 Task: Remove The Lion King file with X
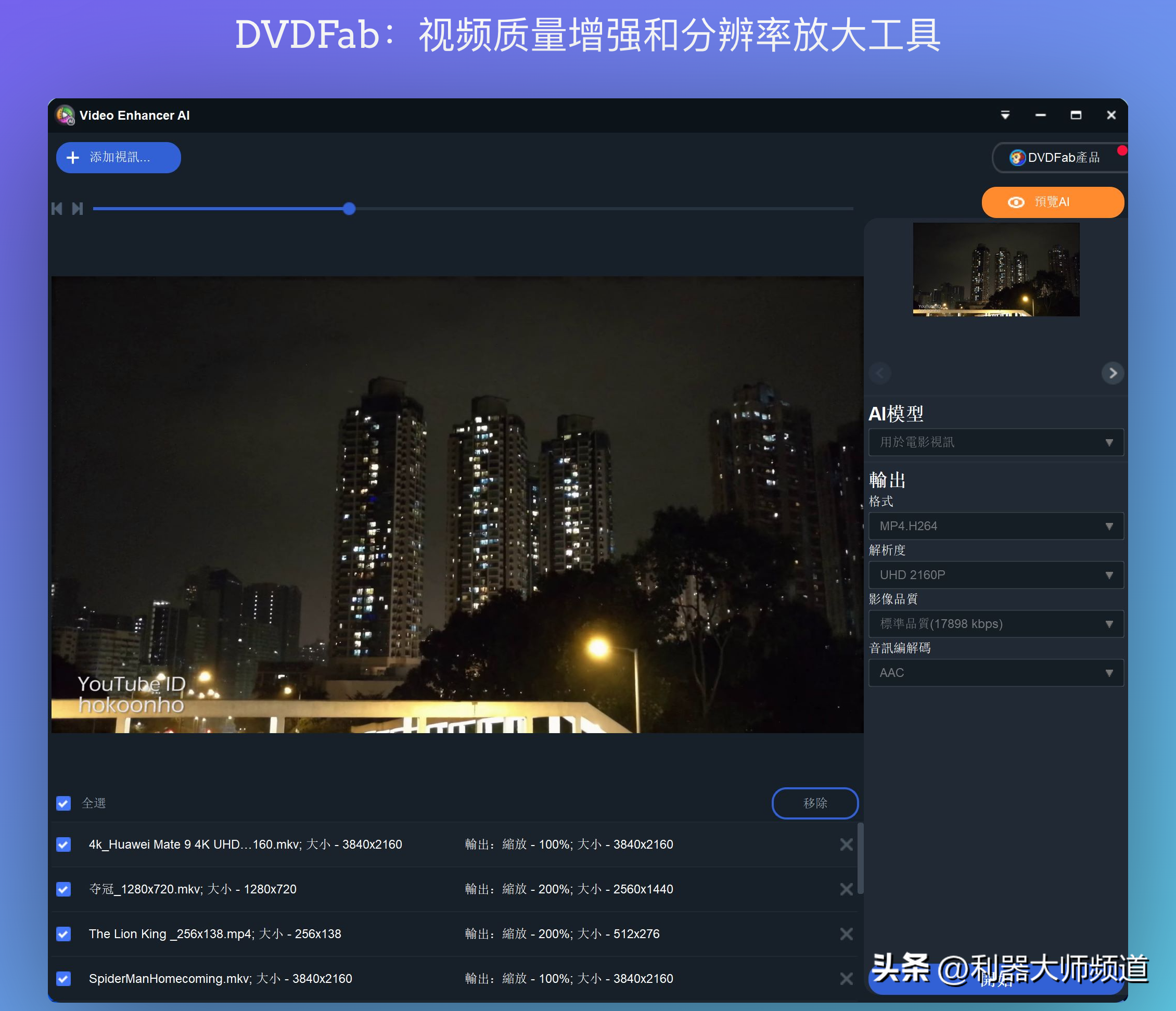pyautogui.click(x=846, y=934)
